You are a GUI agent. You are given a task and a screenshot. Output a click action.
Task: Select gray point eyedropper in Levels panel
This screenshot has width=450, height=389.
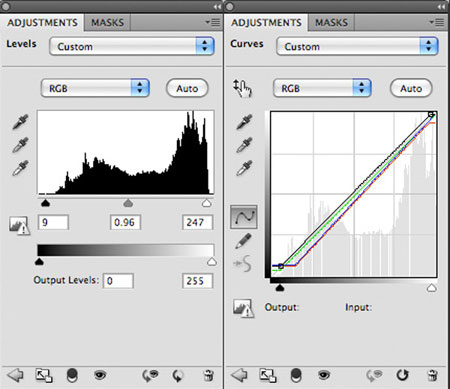click(x=20, y=145)
